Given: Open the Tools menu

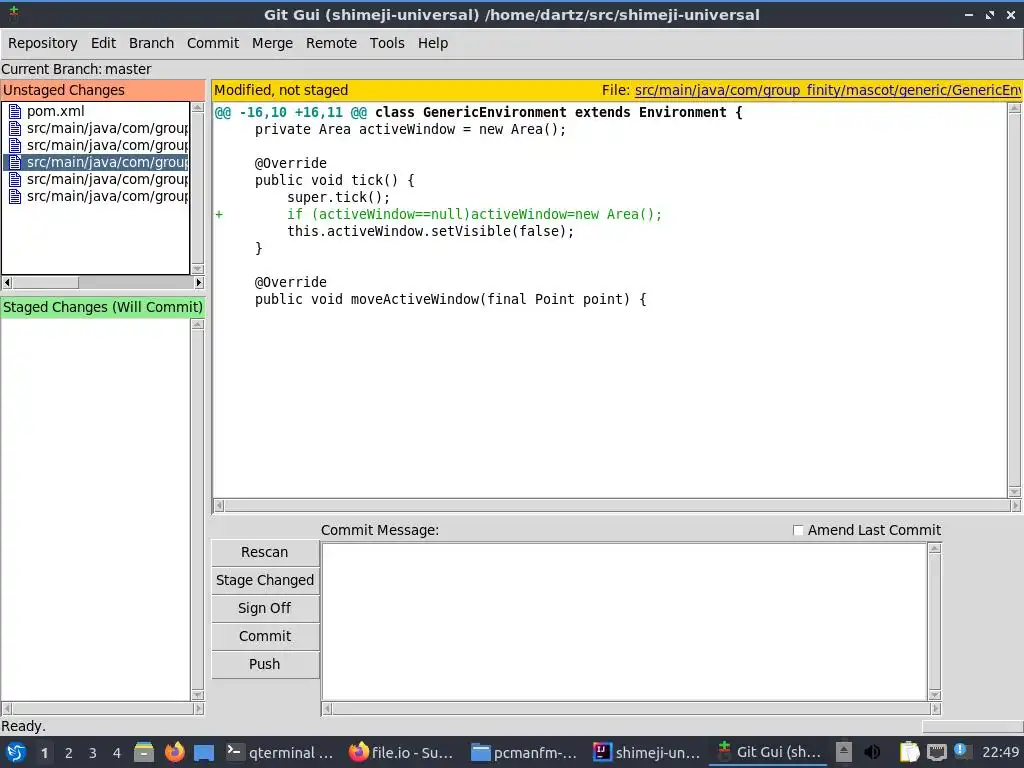Looking at the screenshot, I should pyautogui.click(x=387, y=43).
